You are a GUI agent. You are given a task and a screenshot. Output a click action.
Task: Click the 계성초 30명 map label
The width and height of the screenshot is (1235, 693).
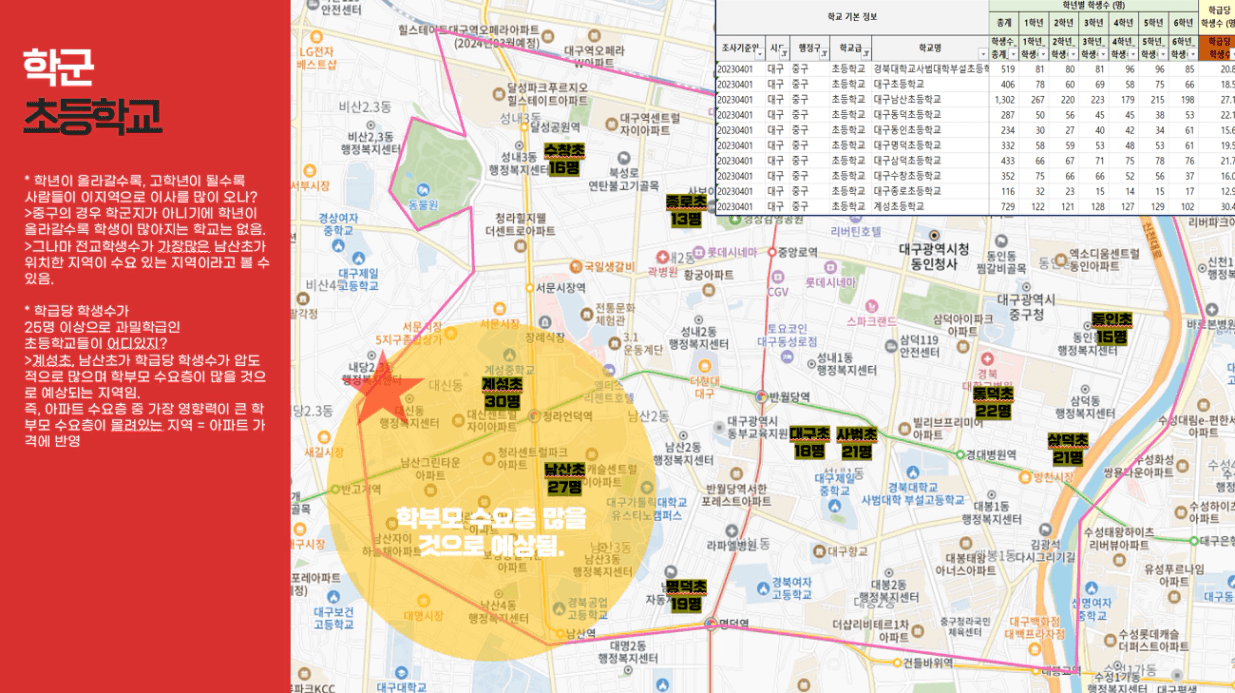[x=502, y=392]
